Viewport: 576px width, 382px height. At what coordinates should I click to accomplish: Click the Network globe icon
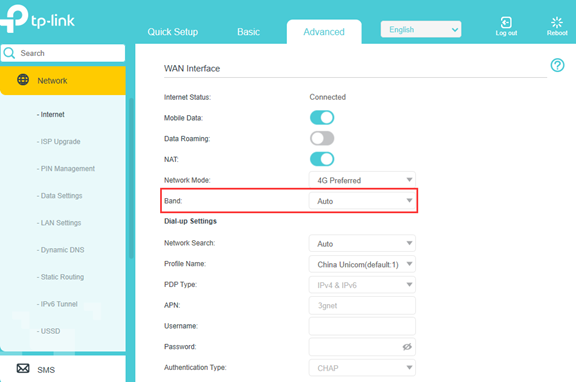coord(23,80)
